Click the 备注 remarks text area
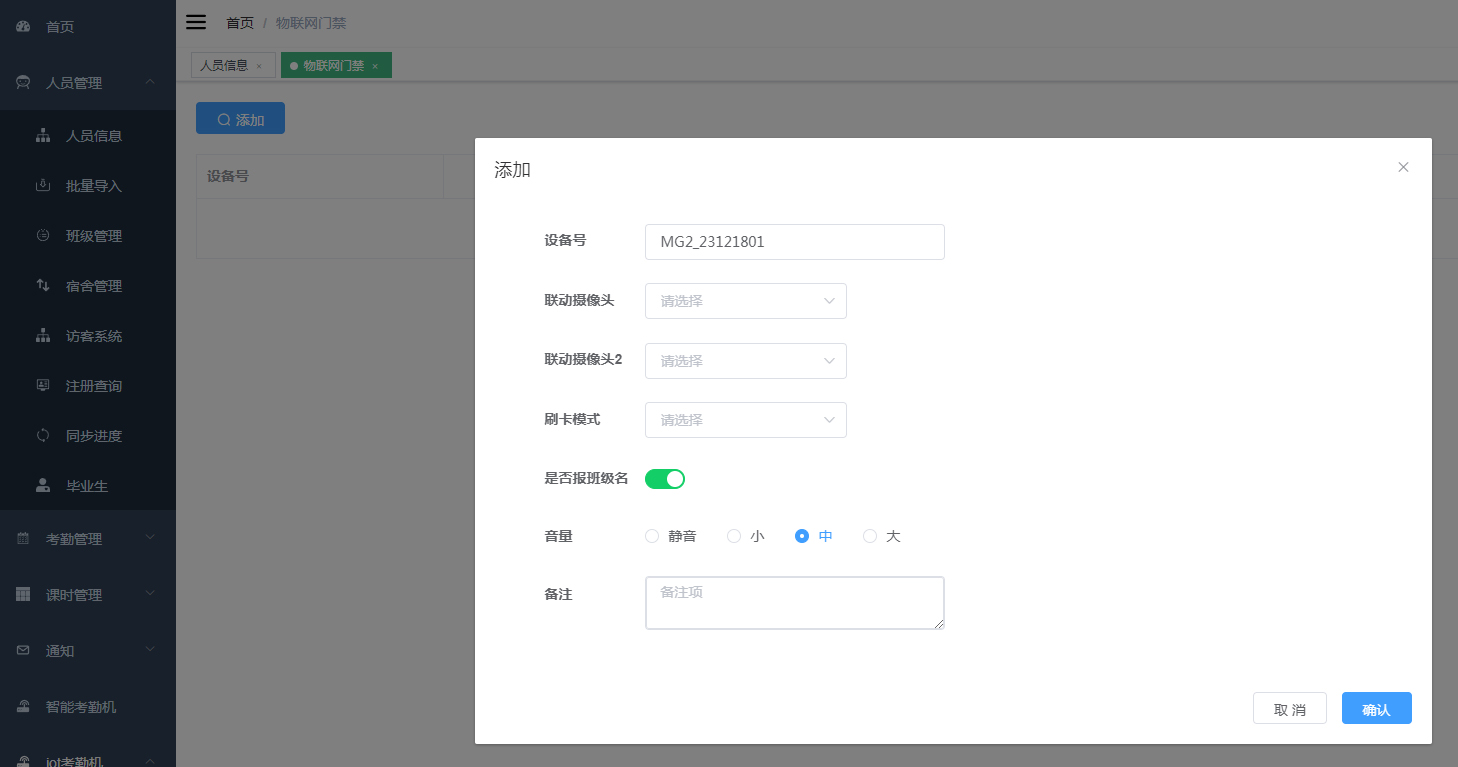This screenshot has height=767, width=1458. click(794, 602)
